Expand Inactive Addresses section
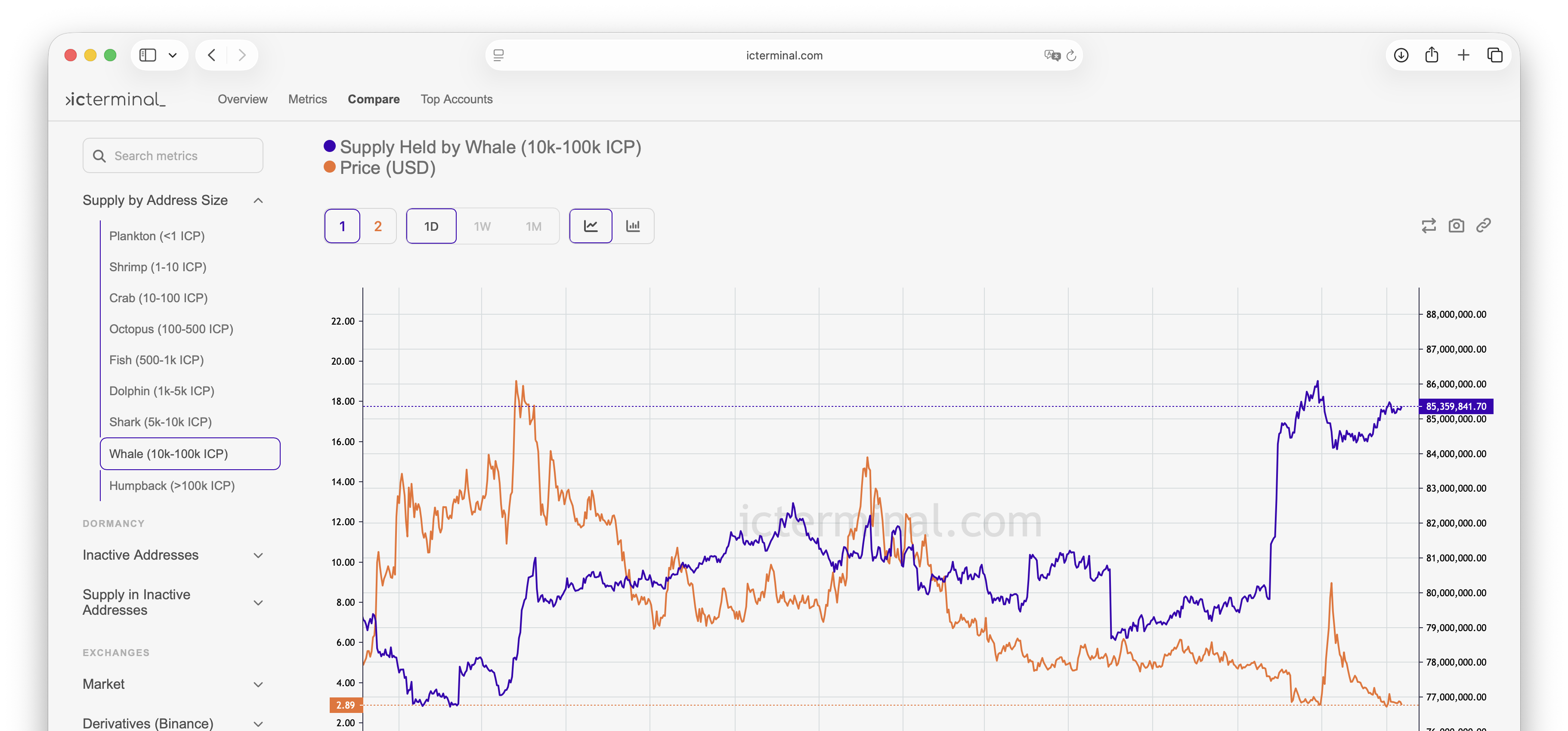The image size is (1568, 731). pyautogui.click(x=258, y=555)
